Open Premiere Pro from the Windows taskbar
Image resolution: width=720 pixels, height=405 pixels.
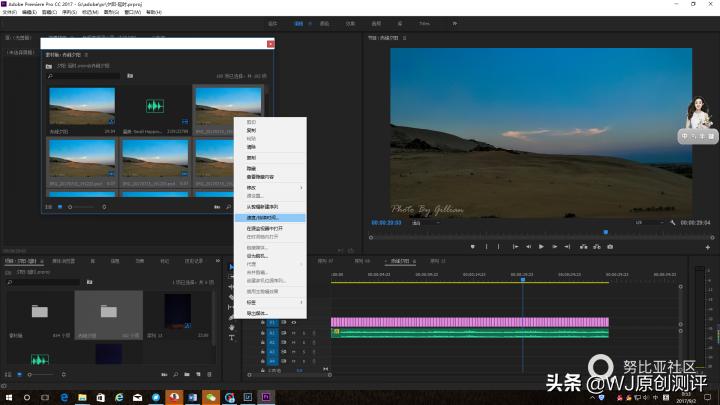266,396
